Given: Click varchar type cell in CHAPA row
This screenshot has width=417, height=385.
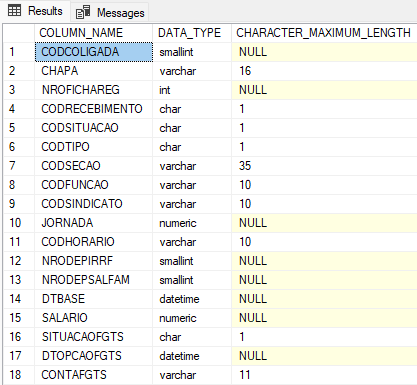Looking at the screenshot, I should pyautogui.click(x=192, y=71).
